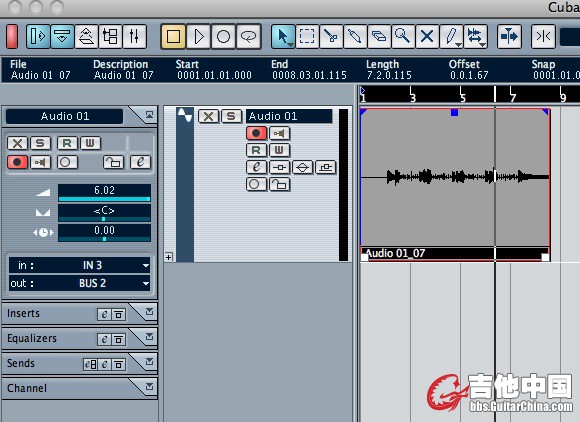Mute Audio 01 track in track list
580x422 pixels.
click(x=208, y=116)
